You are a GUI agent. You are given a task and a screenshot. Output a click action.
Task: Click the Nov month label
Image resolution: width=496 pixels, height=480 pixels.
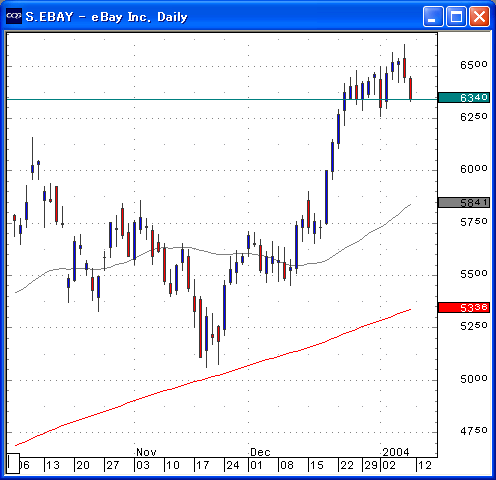(x=146, y=452)
